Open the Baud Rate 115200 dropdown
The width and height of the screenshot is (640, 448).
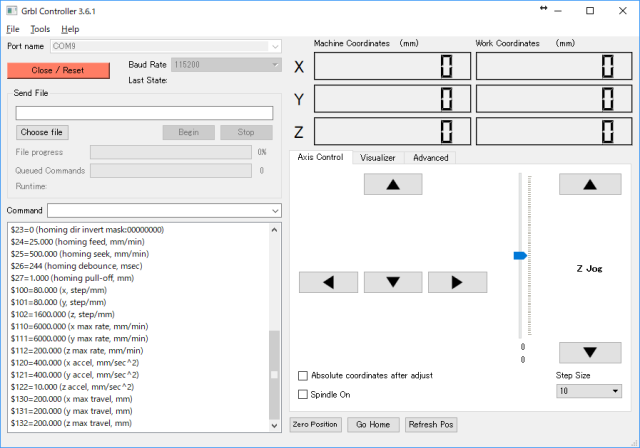point(227,65)
